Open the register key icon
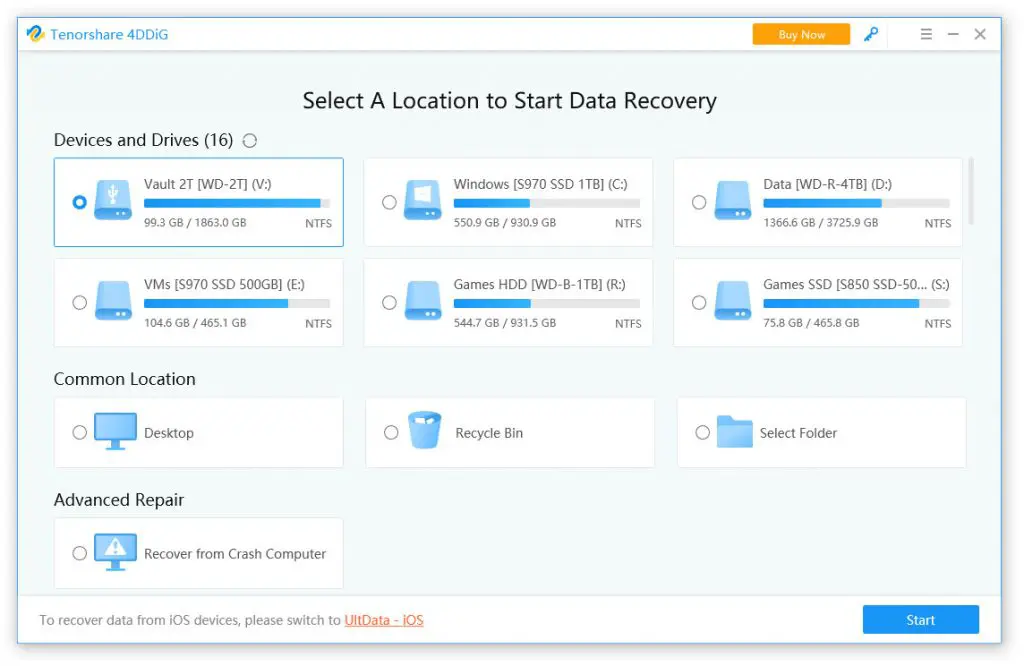 [x=871, y=34]
